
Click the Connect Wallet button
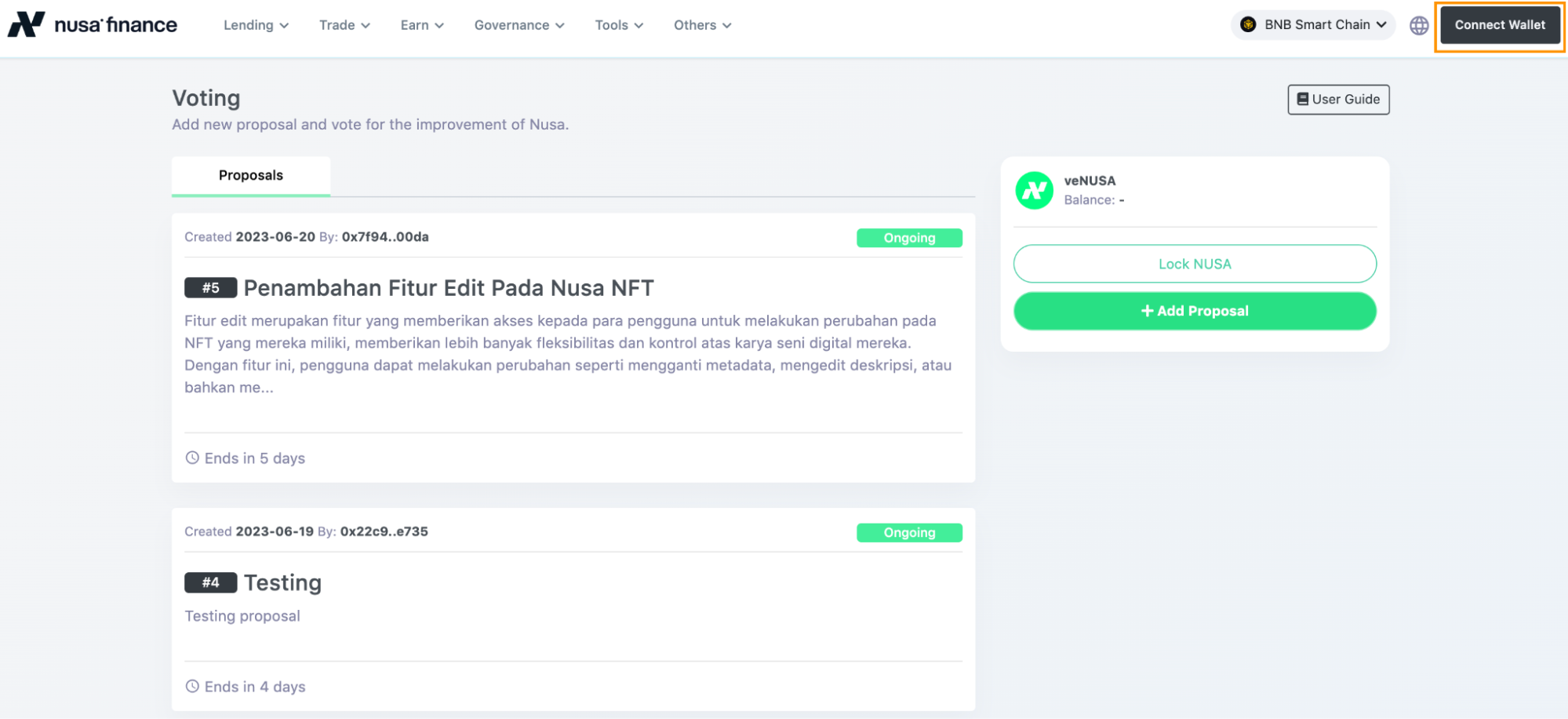(1500, 25)
